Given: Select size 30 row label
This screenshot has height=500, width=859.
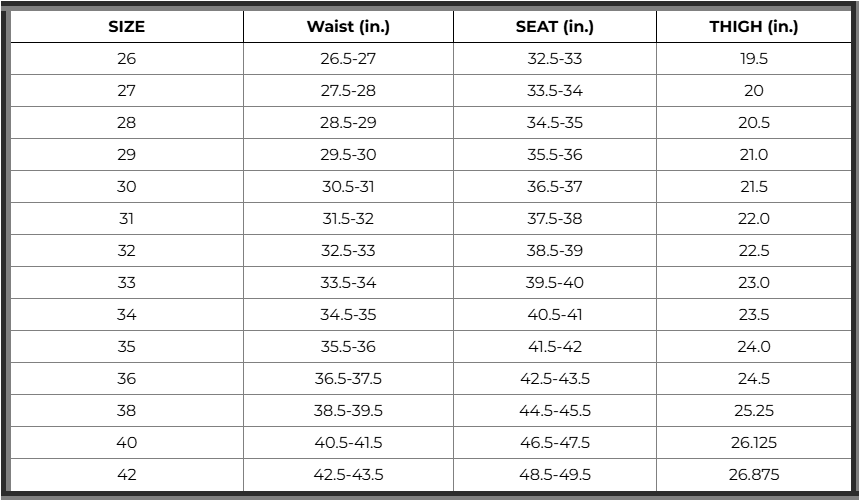Looking at the screenshot, I should click(127, 187).
